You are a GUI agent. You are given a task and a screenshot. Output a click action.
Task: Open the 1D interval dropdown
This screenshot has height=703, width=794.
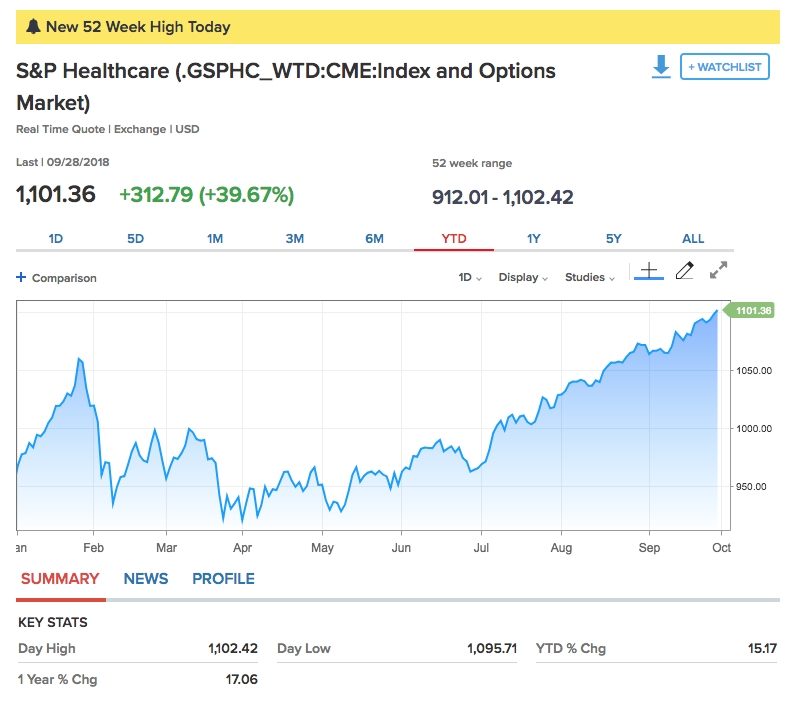[470, 277]
